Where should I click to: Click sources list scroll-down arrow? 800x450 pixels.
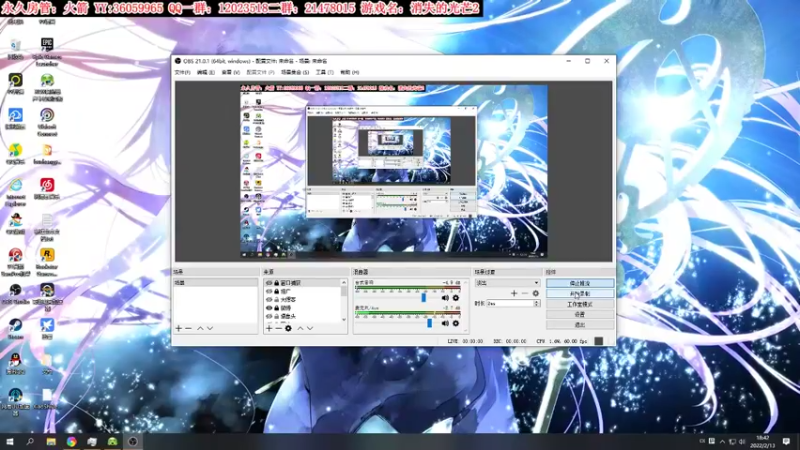(x=344, y=319)
